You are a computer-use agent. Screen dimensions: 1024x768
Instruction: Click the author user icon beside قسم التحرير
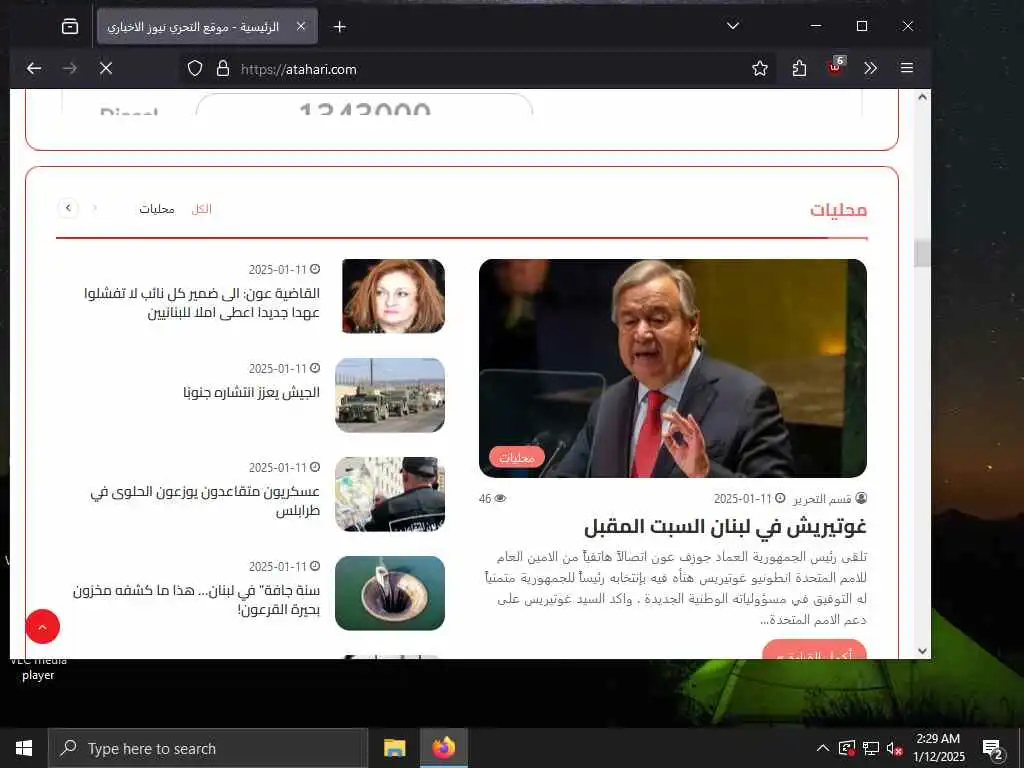[861, 498]
